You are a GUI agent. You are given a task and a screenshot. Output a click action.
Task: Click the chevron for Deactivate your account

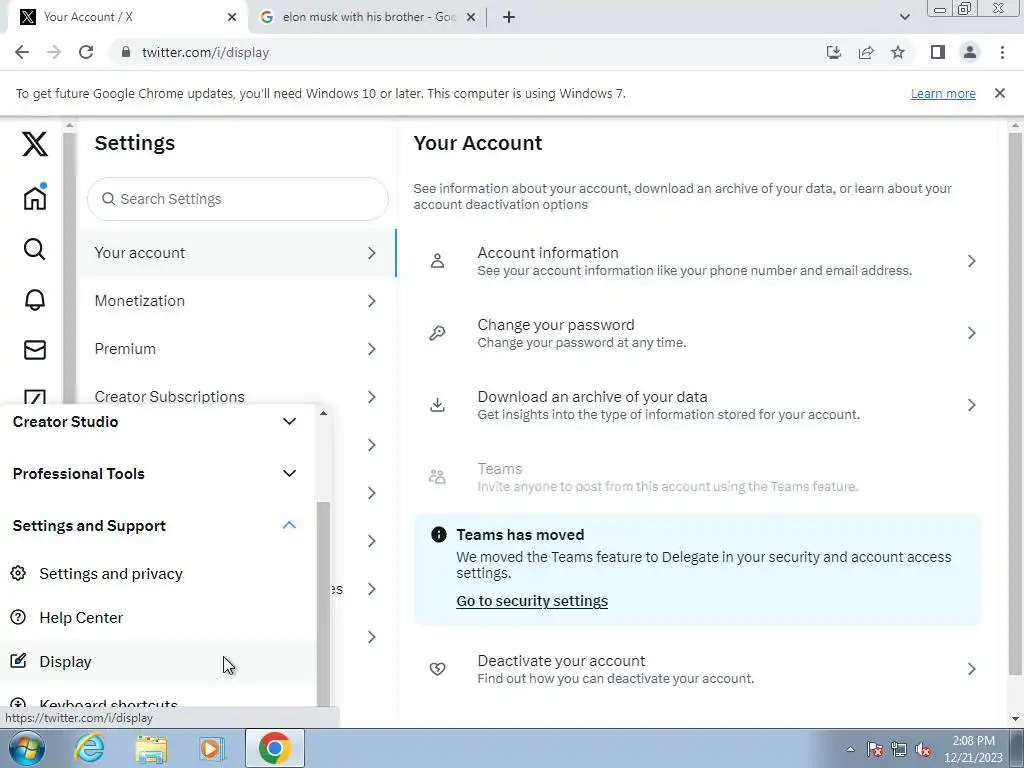[x=972, y=669]
